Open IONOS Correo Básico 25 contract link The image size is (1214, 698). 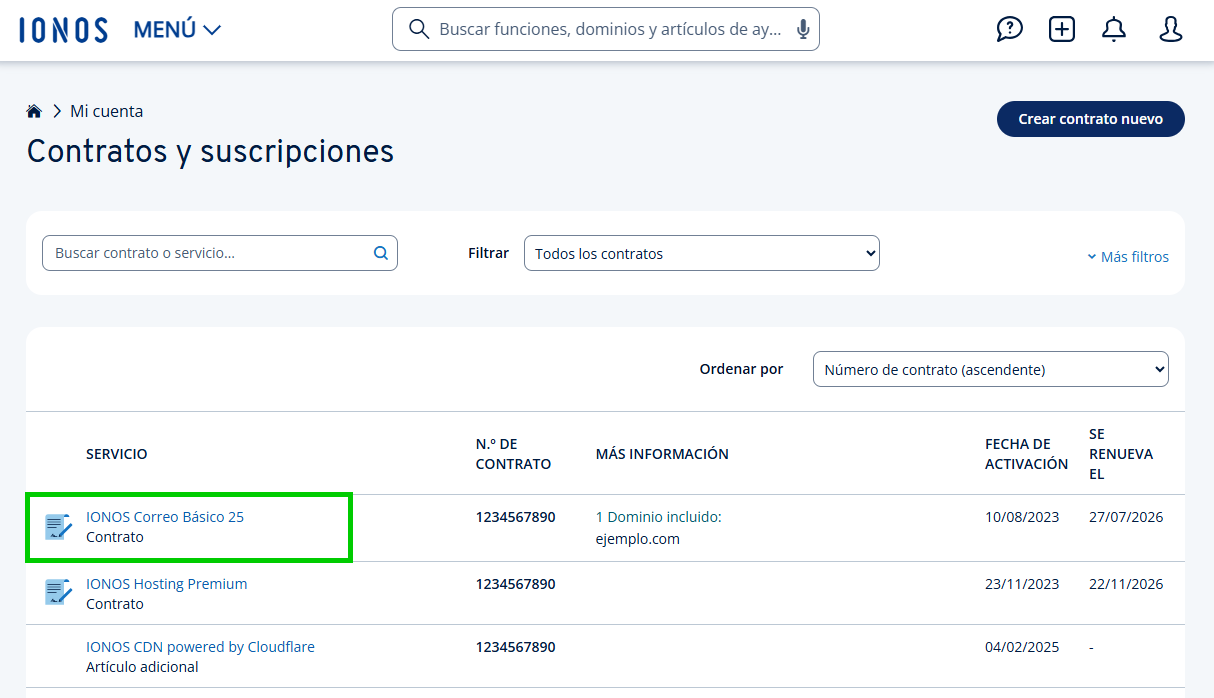165,517
